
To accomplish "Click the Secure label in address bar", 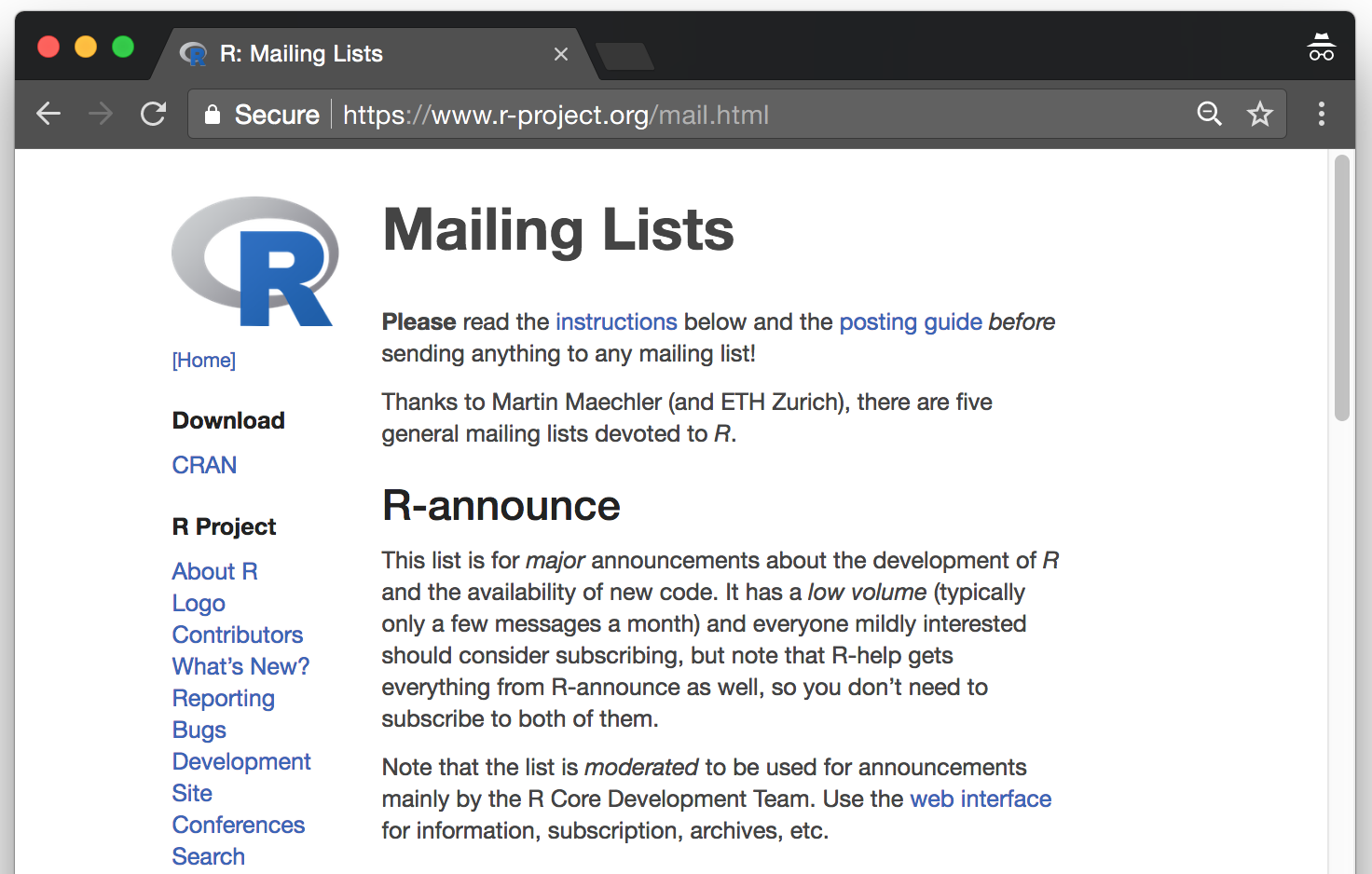I will coord(277,115).
